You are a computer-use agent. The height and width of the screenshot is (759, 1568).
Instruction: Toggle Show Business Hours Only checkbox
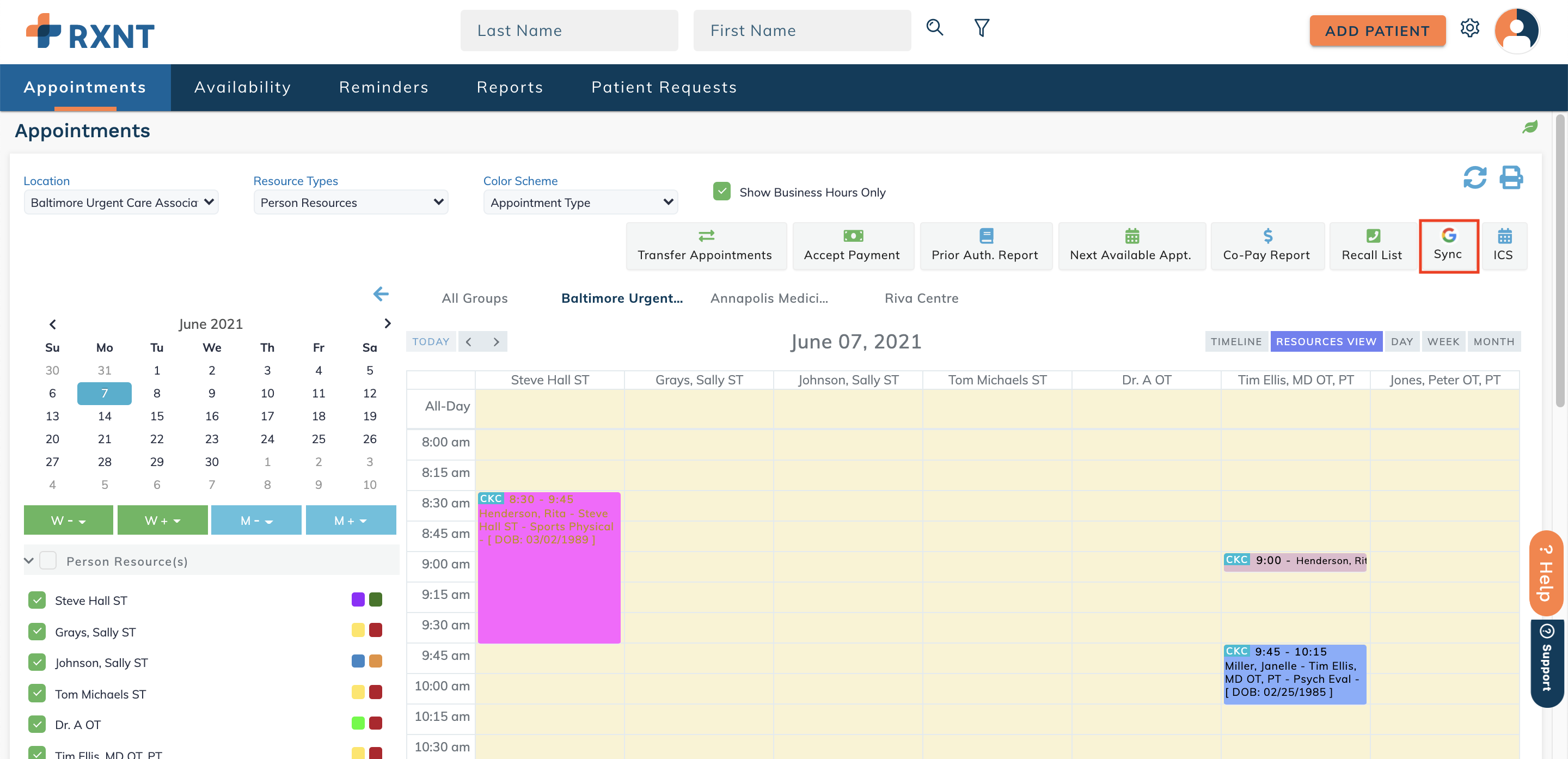point(721,192)
